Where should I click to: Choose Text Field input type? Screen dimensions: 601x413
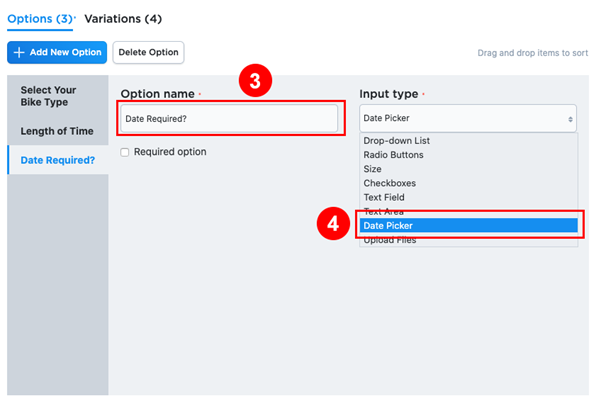[385, 197]
